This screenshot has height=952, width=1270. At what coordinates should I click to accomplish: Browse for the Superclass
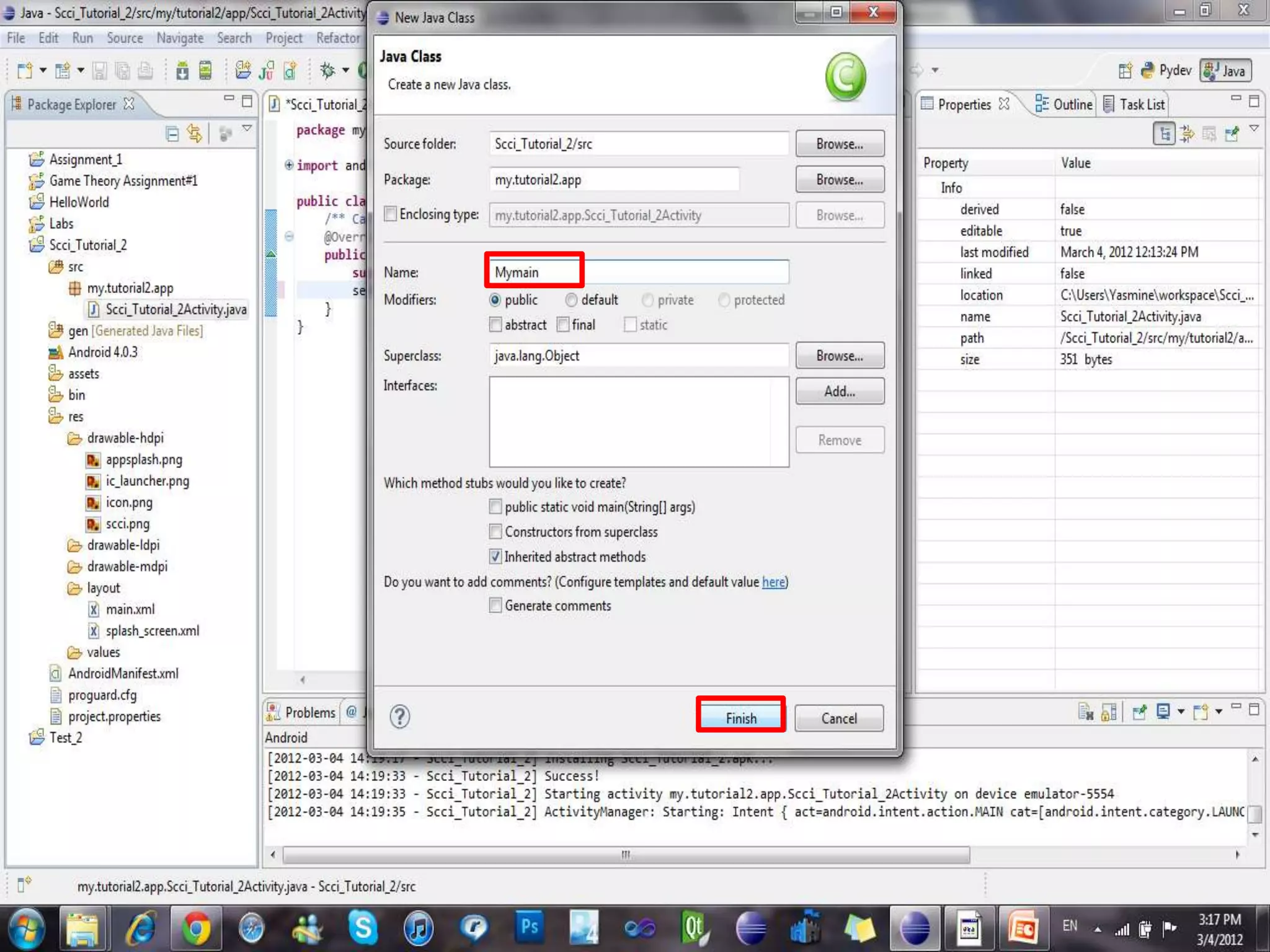point(840,356)
